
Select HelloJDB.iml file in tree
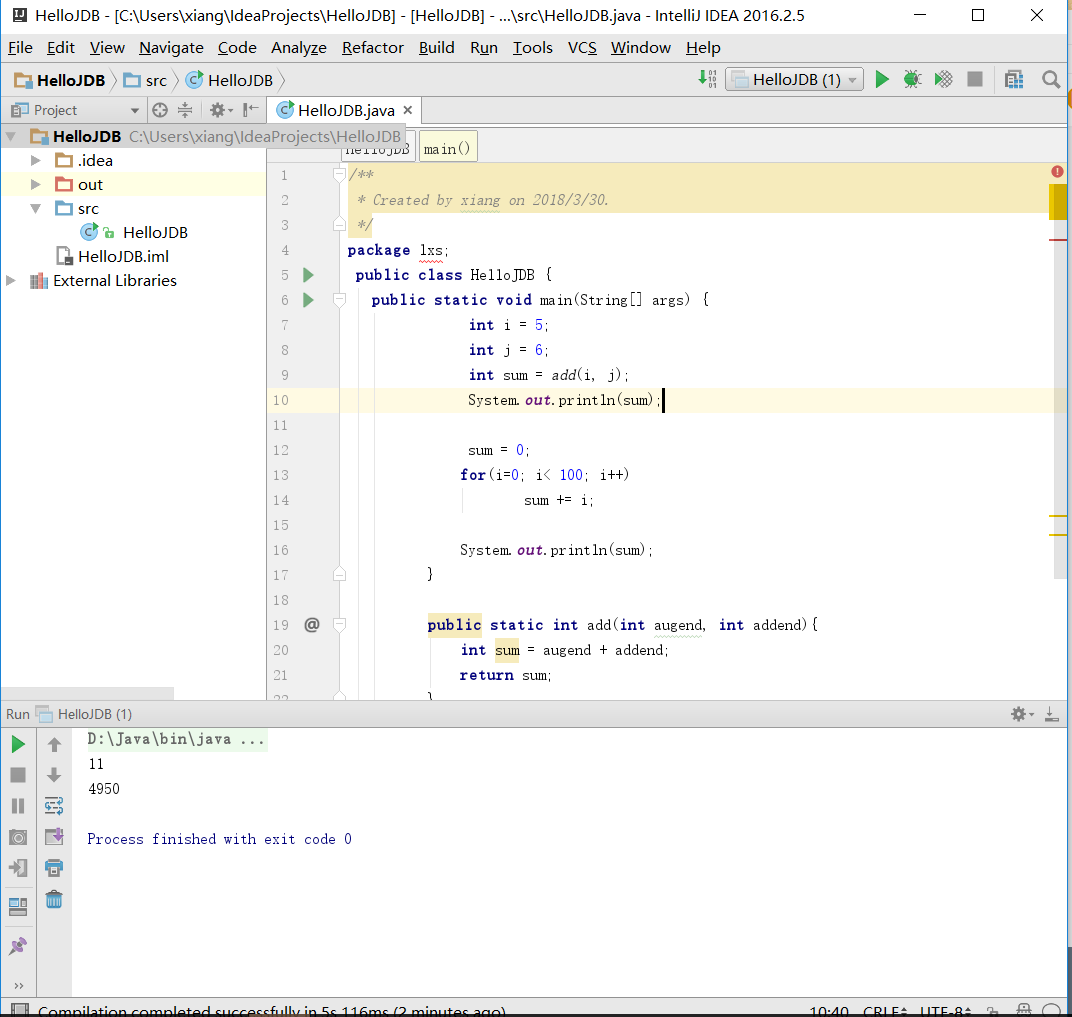[x=123, y=256]
